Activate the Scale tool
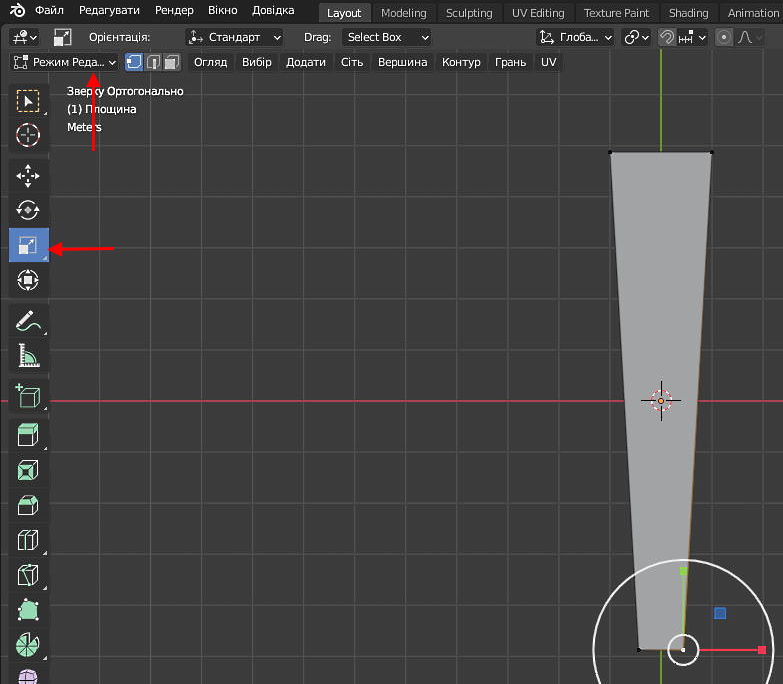 pyautogui.click(x=28, y=245)
